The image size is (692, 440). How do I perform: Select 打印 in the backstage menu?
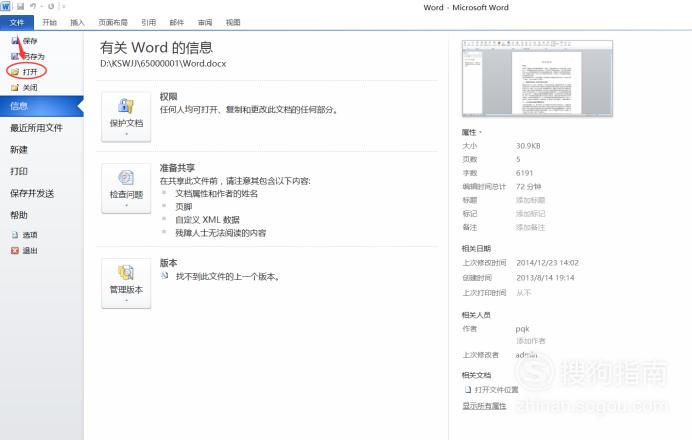click(19, 171)
